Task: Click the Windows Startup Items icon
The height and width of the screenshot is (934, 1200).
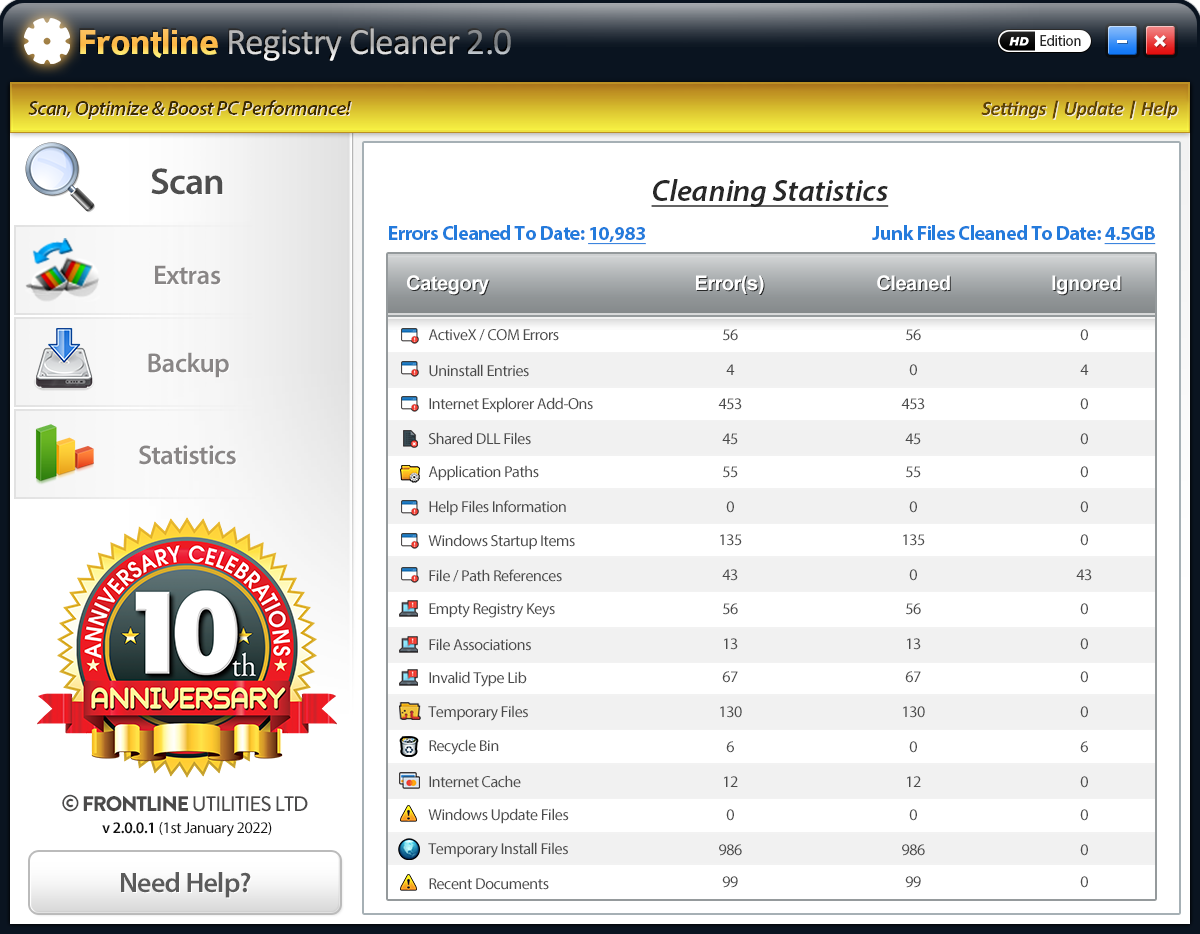Action: 409,541
